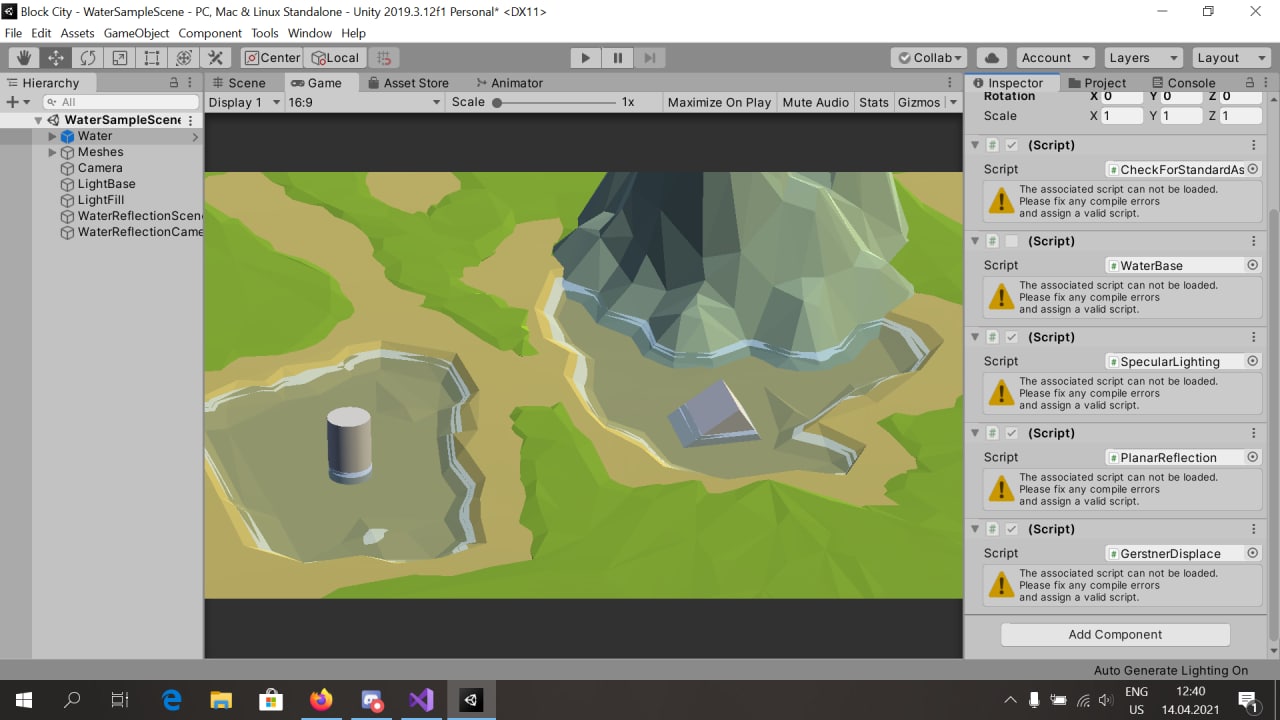Open the GameObject menu
Viewport: 1280px width, 720px height.
(x=136, y=33)
